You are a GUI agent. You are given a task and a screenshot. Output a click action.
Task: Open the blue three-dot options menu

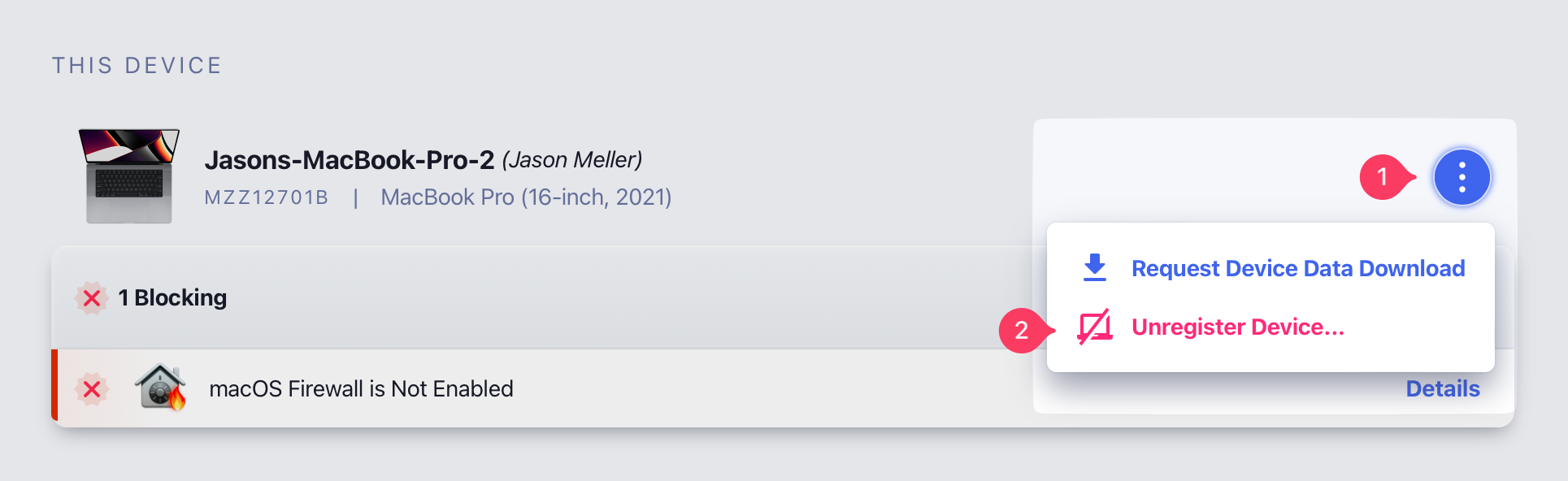click(x=1462, y=177)
